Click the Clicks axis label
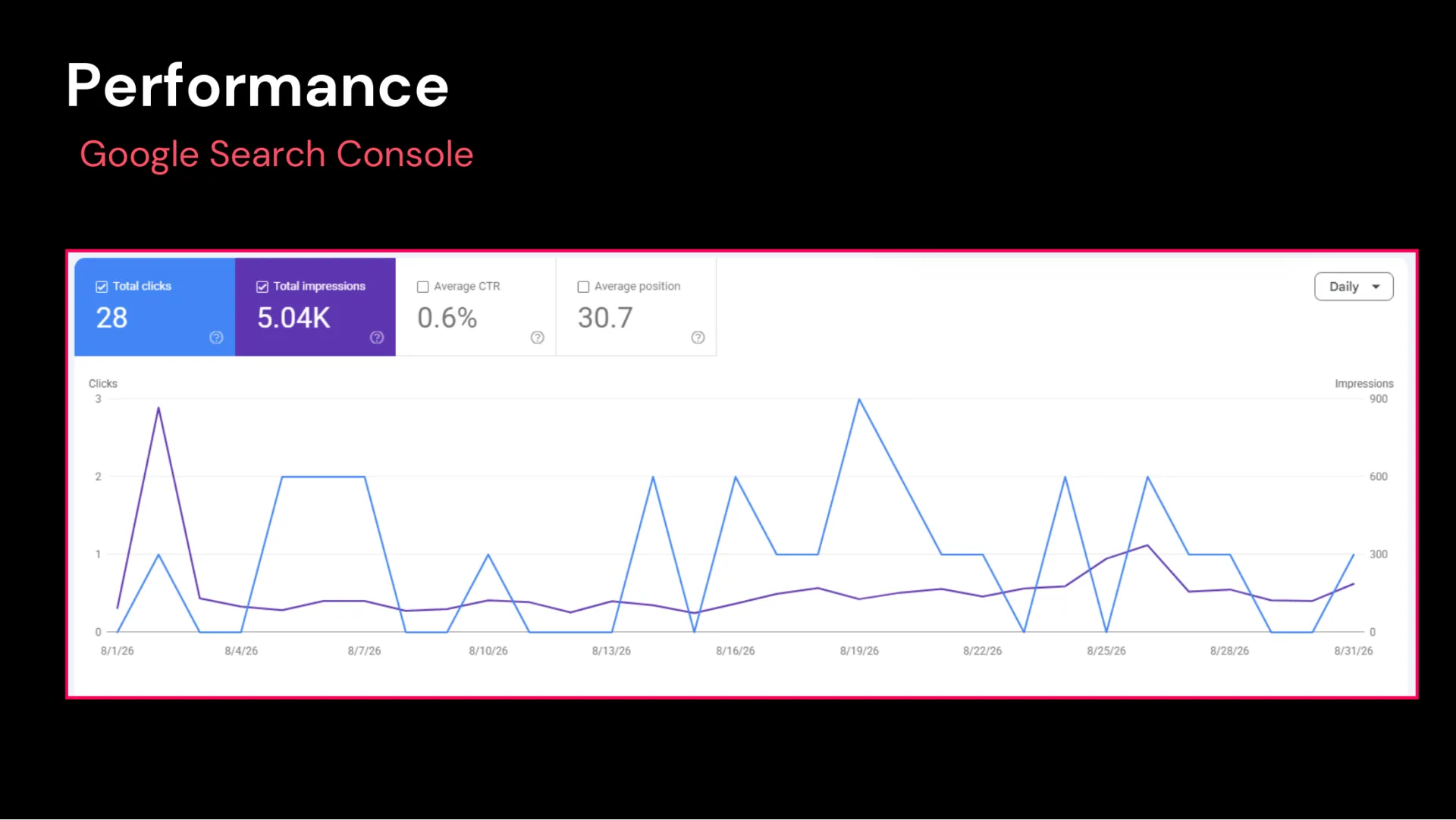 click(103, 384)
